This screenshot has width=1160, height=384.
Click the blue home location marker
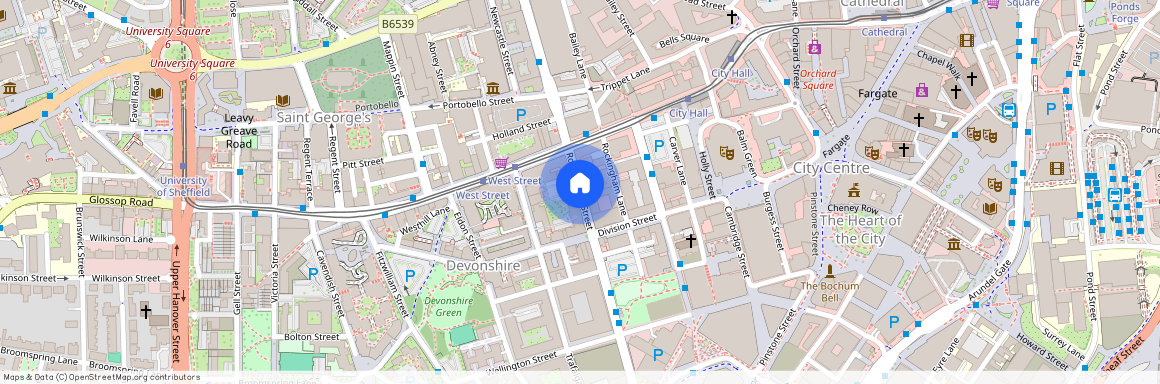(x=580, y=184)
